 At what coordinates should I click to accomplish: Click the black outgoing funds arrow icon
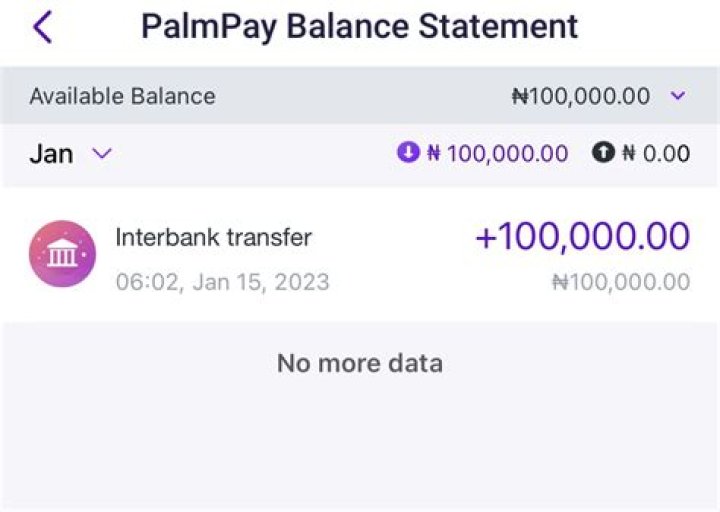pyautogui.click(x=603, y=153)
